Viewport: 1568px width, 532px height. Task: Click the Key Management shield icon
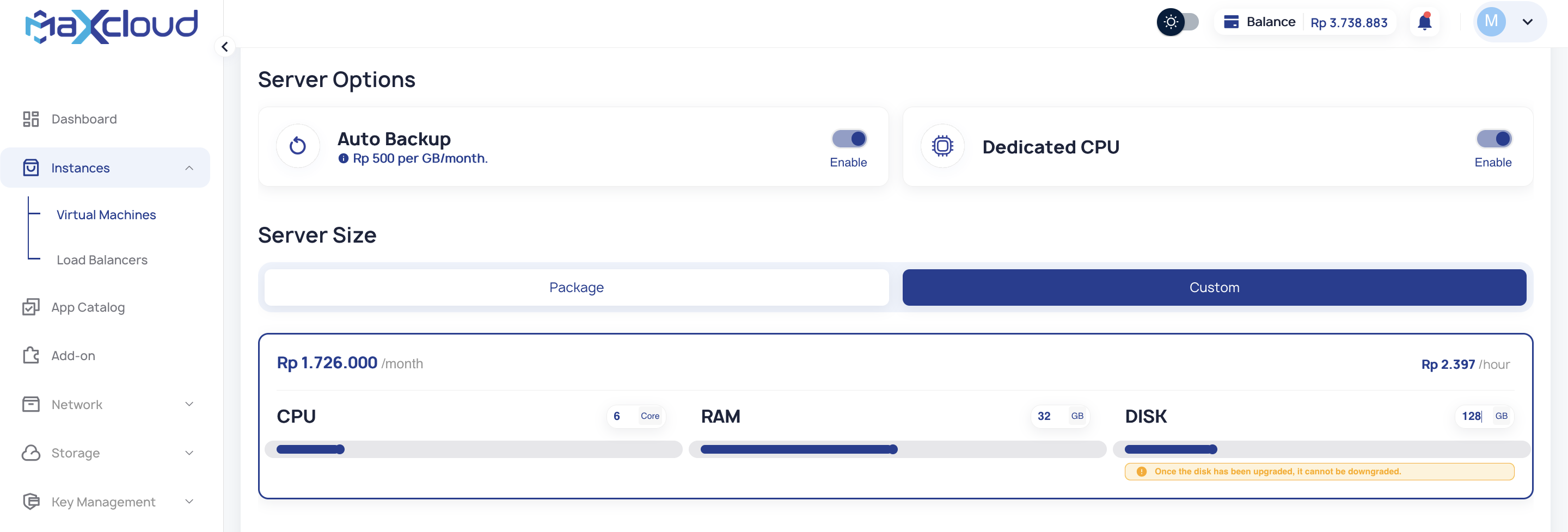tap(30, 502)
